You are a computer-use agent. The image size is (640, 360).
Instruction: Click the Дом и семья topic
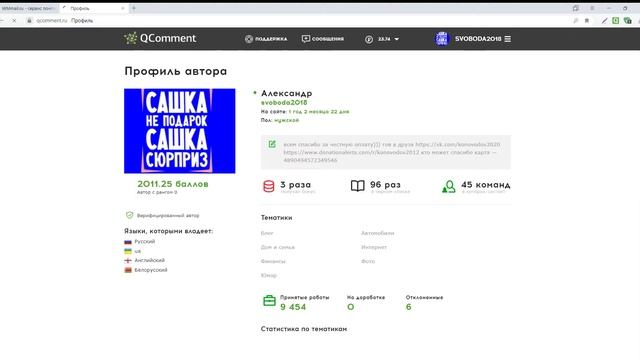pos(278,247)
